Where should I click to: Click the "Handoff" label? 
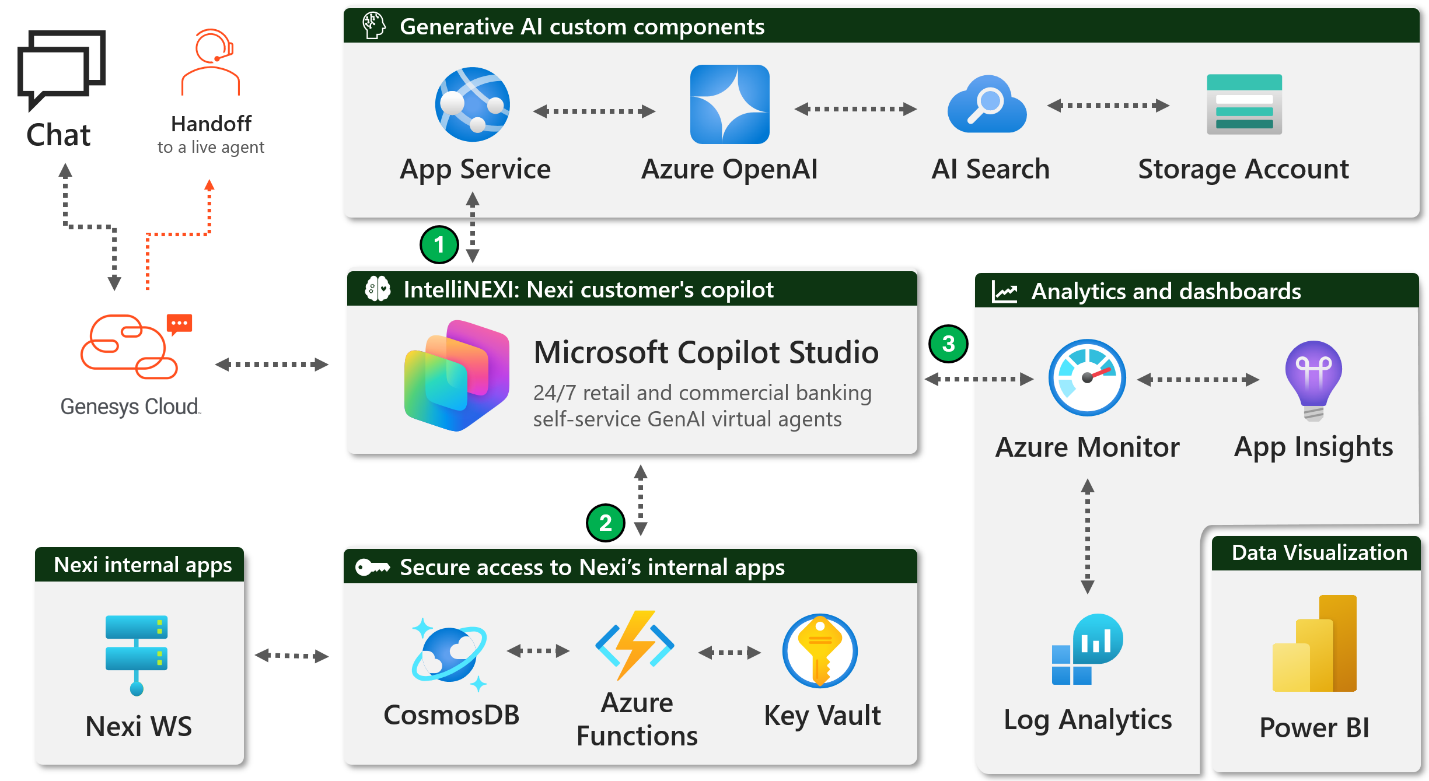click(211, 124)
